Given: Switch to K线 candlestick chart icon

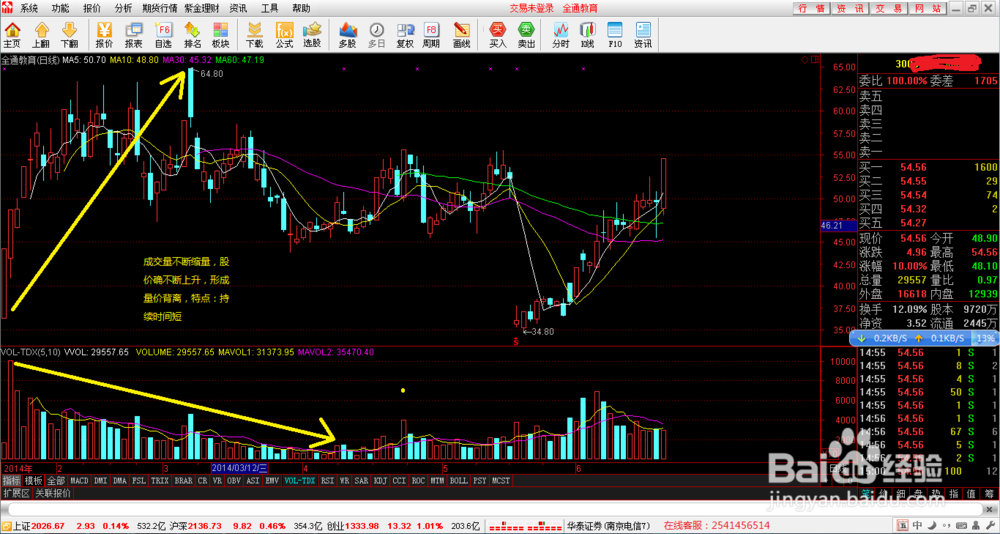Looking at the screenshot, I should click(587, 34).
